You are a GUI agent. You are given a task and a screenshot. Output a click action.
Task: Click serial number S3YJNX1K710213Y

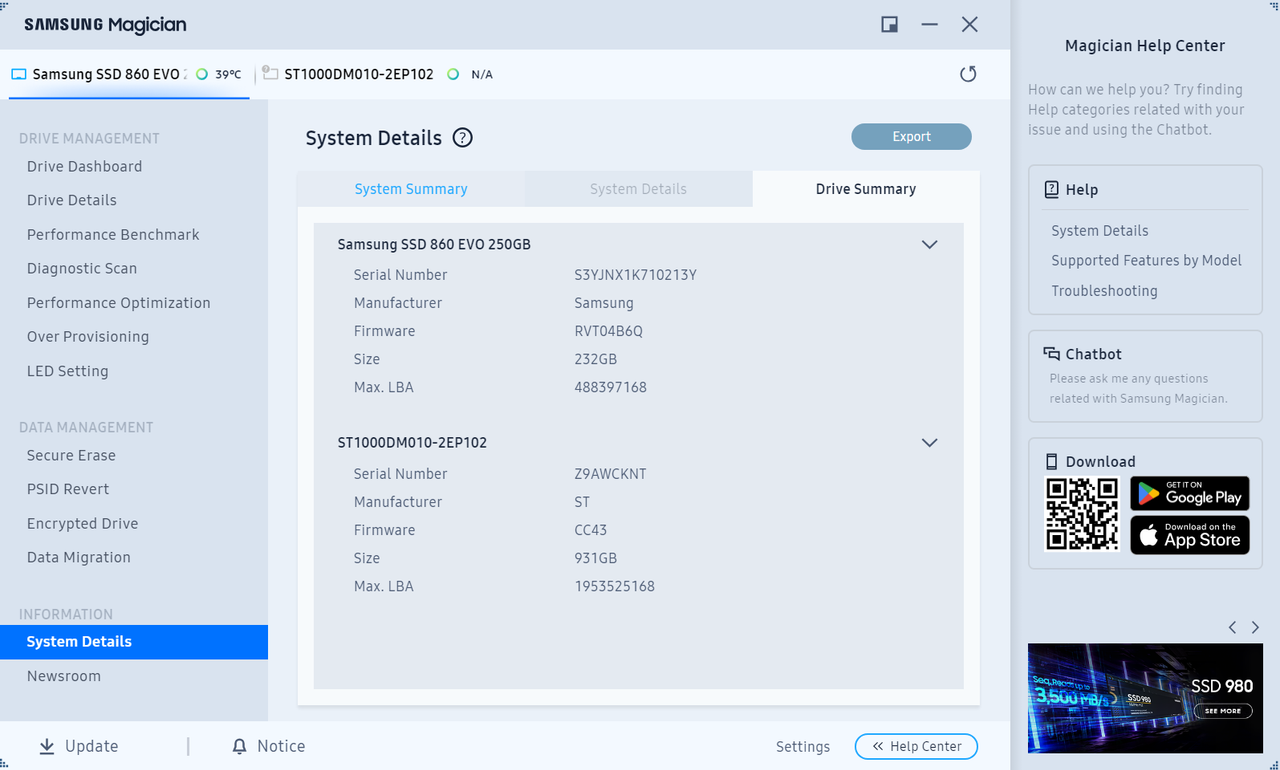[635, 275]
